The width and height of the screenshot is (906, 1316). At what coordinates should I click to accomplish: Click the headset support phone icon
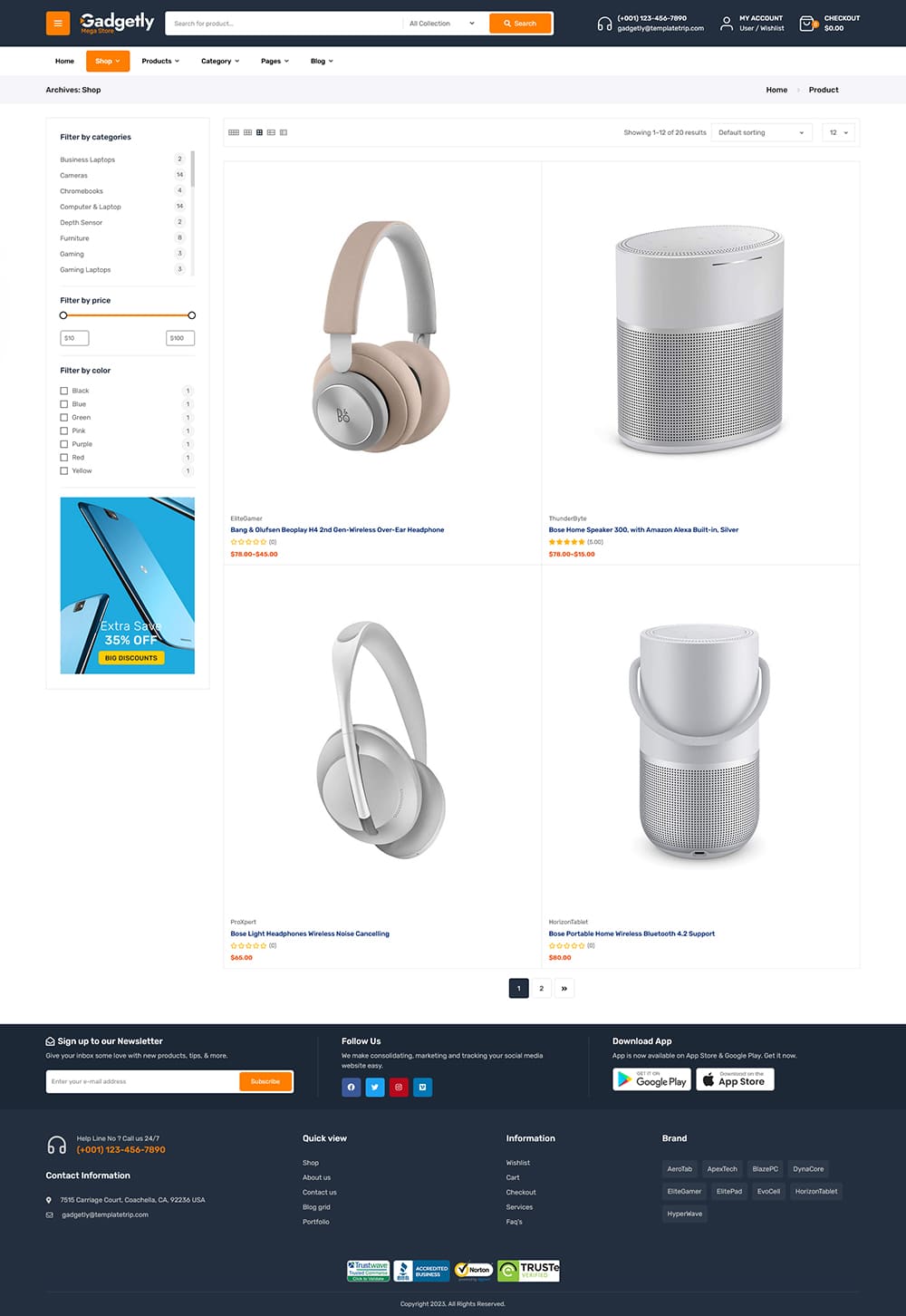[605, 24]
